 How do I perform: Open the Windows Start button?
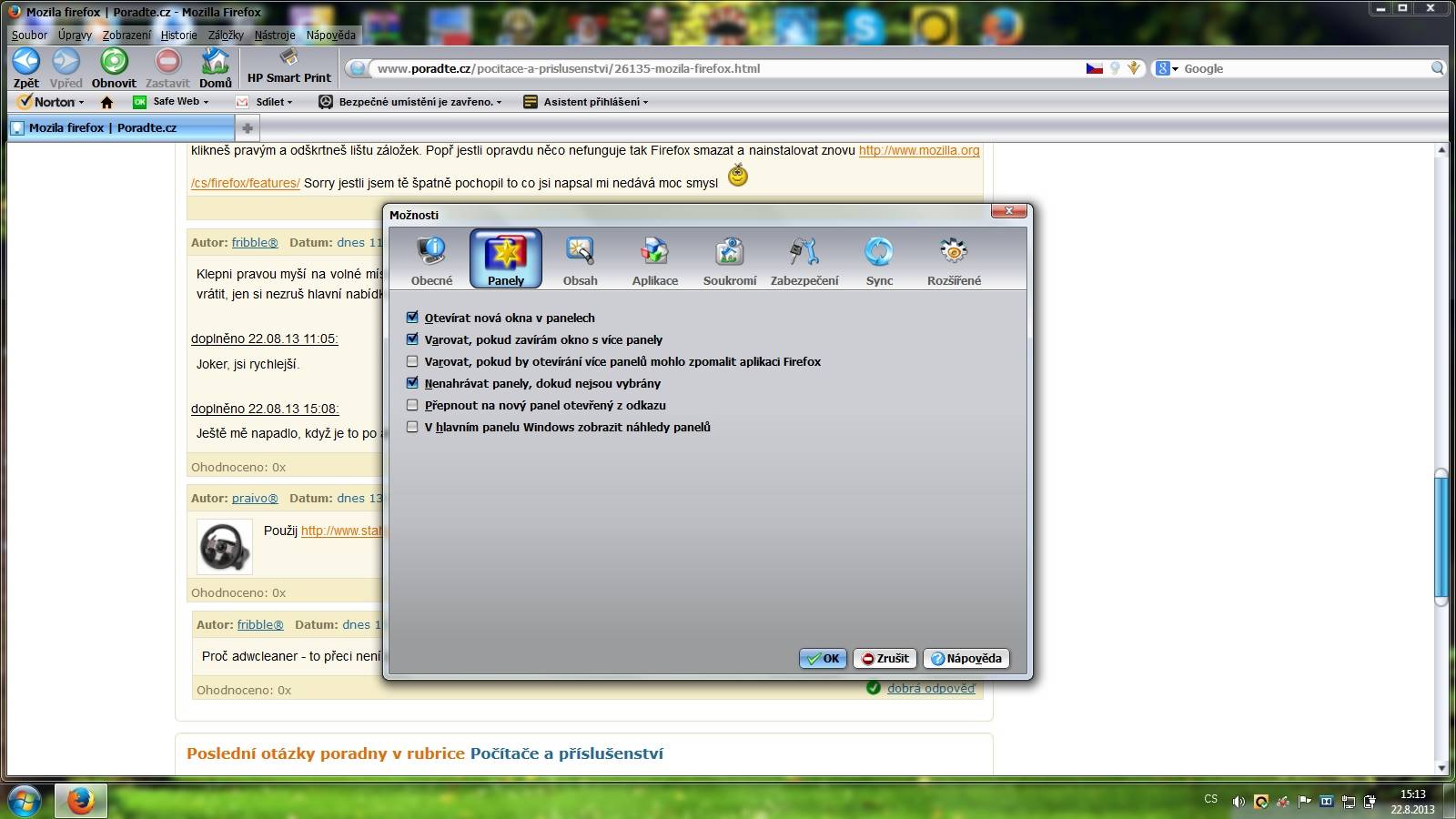tap(25, 801)
